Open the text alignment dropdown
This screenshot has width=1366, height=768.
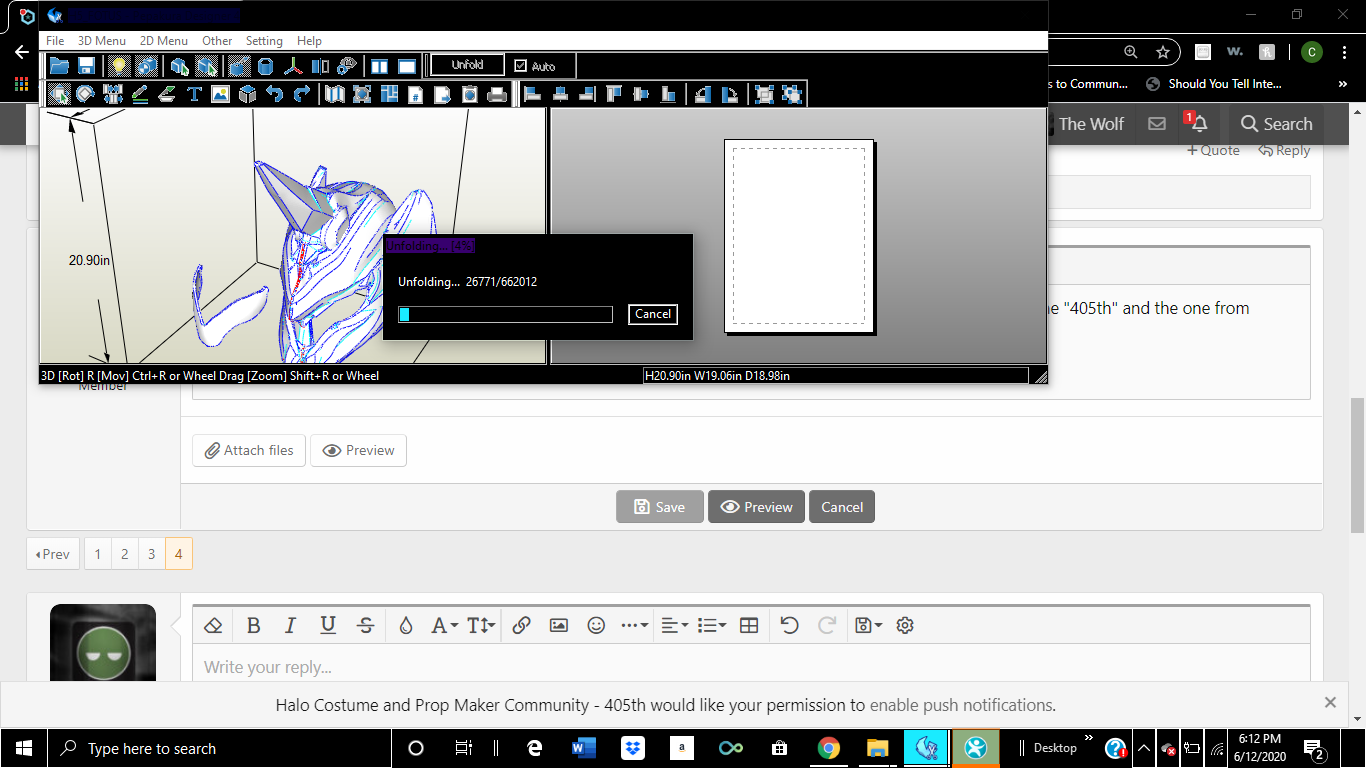point(675,625)
